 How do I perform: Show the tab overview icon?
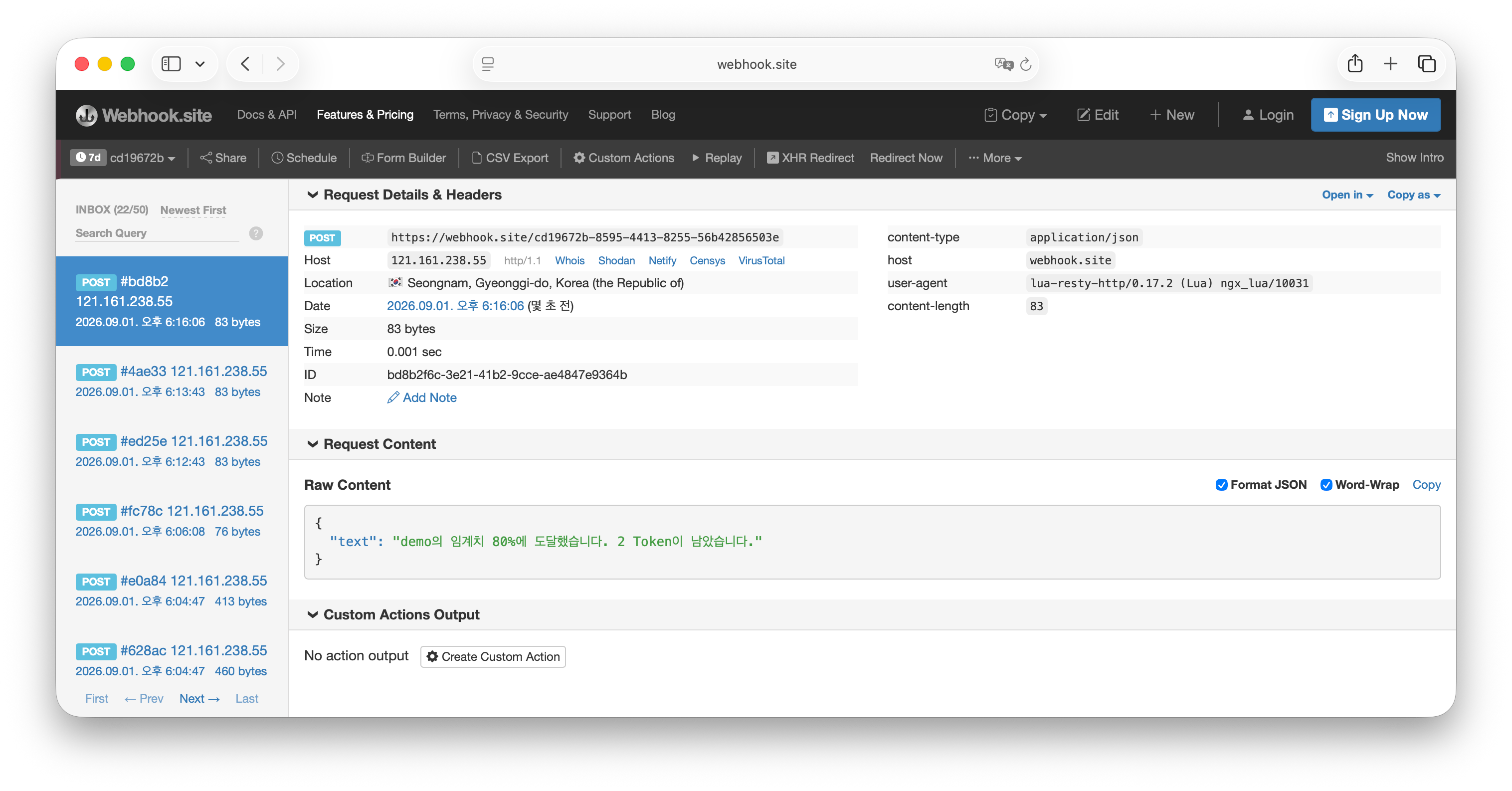[x=1427, y=63]
